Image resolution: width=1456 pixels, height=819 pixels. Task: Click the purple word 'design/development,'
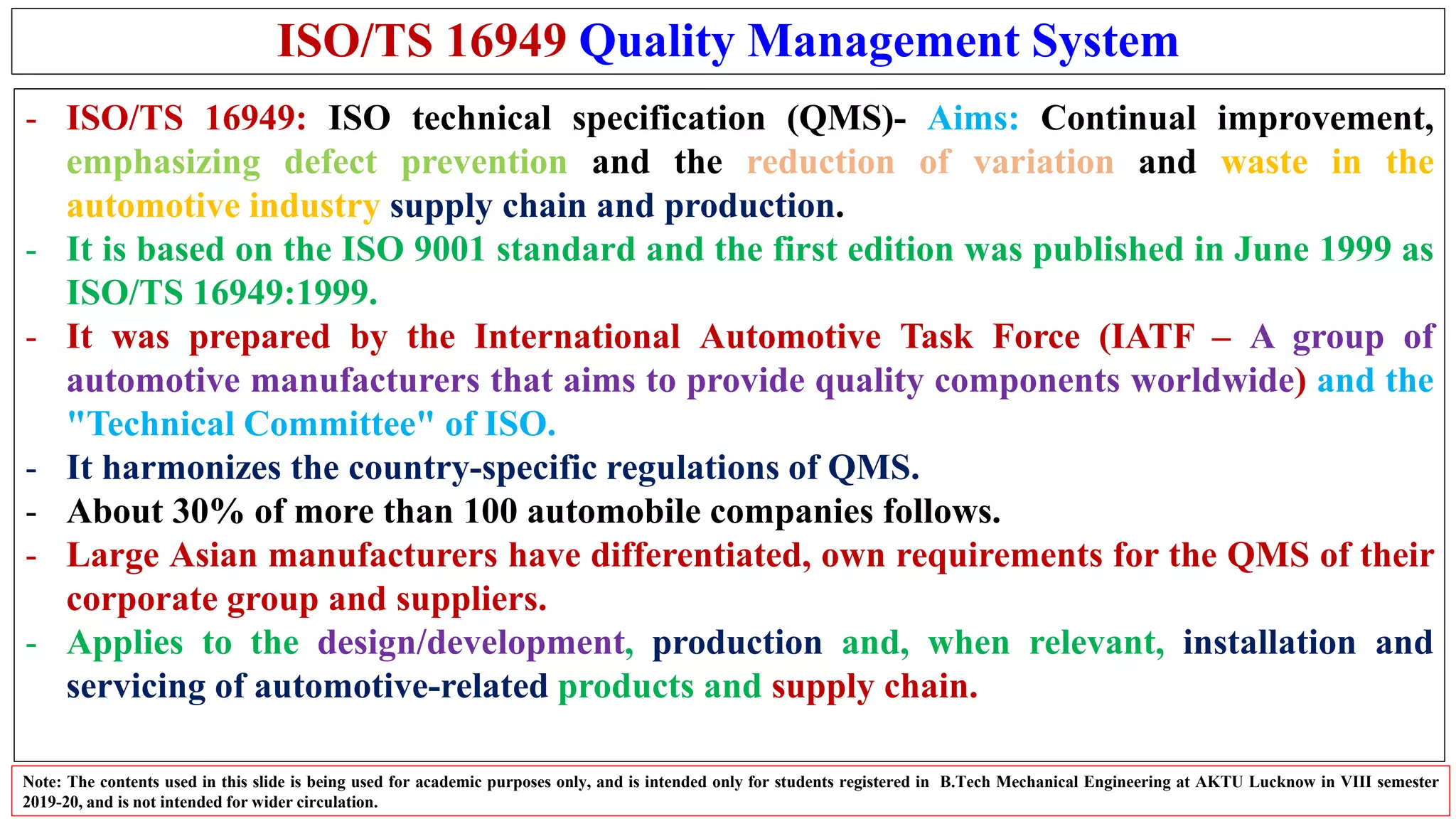(x=476, y=643)
